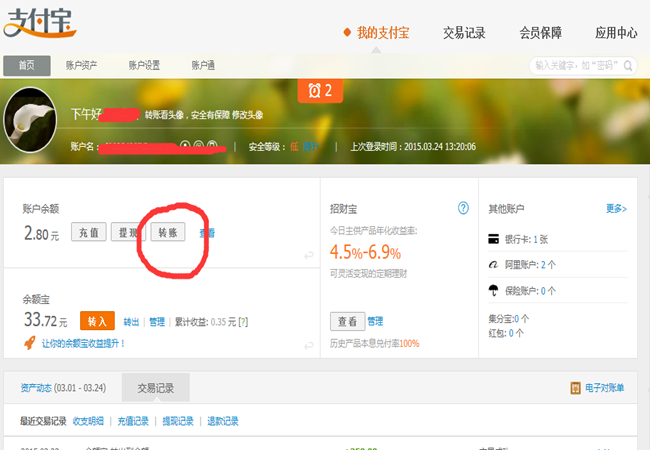Click the 提现记录 link
Screen dimensions: 650x450
178,421
